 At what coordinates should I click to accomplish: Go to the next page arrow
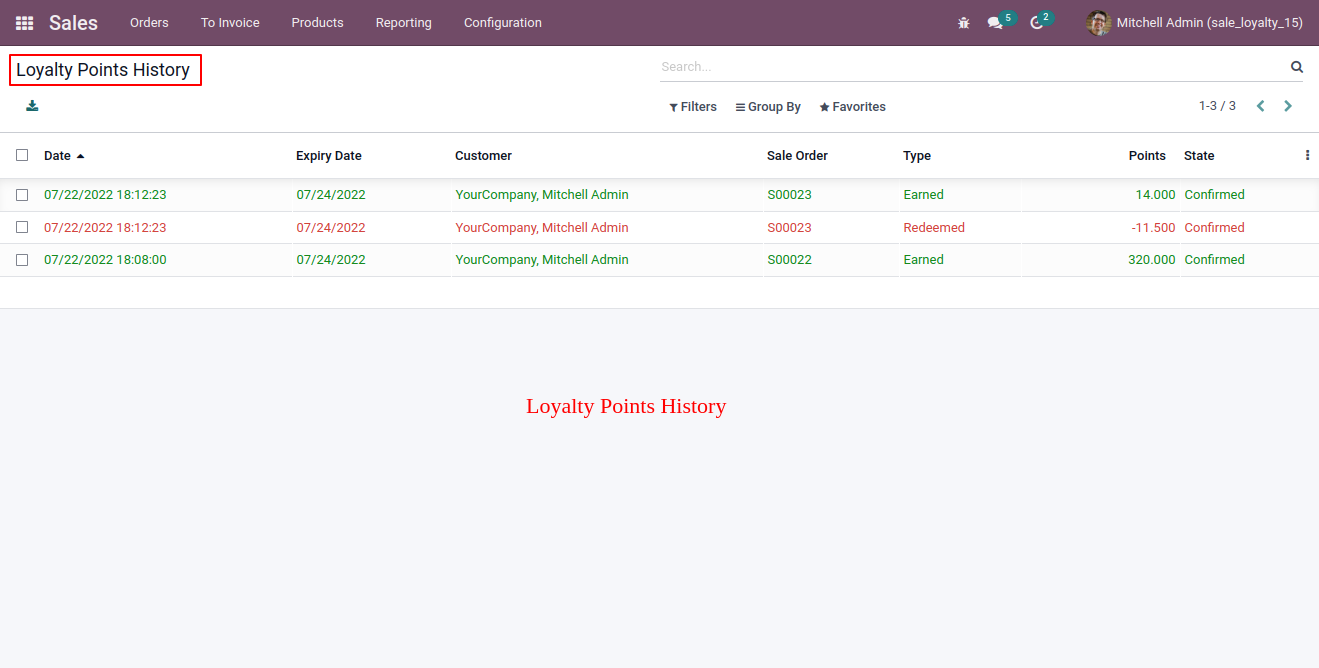point(1288,106)
